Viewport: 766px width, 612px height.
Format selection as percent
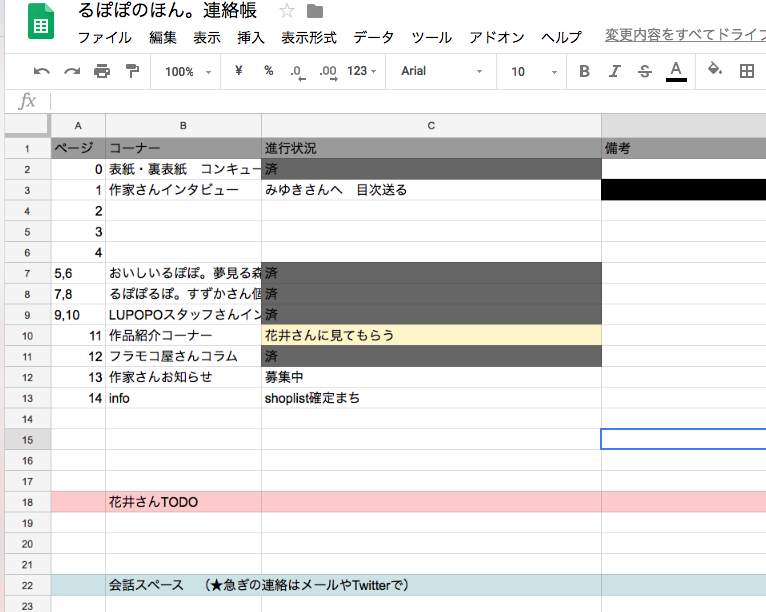[268, 71]
